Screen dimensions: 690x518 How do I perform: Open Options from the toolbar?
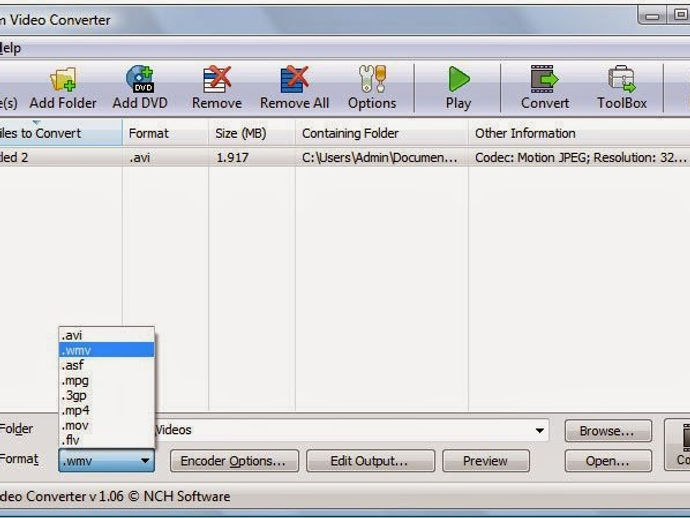click(372, 88)
